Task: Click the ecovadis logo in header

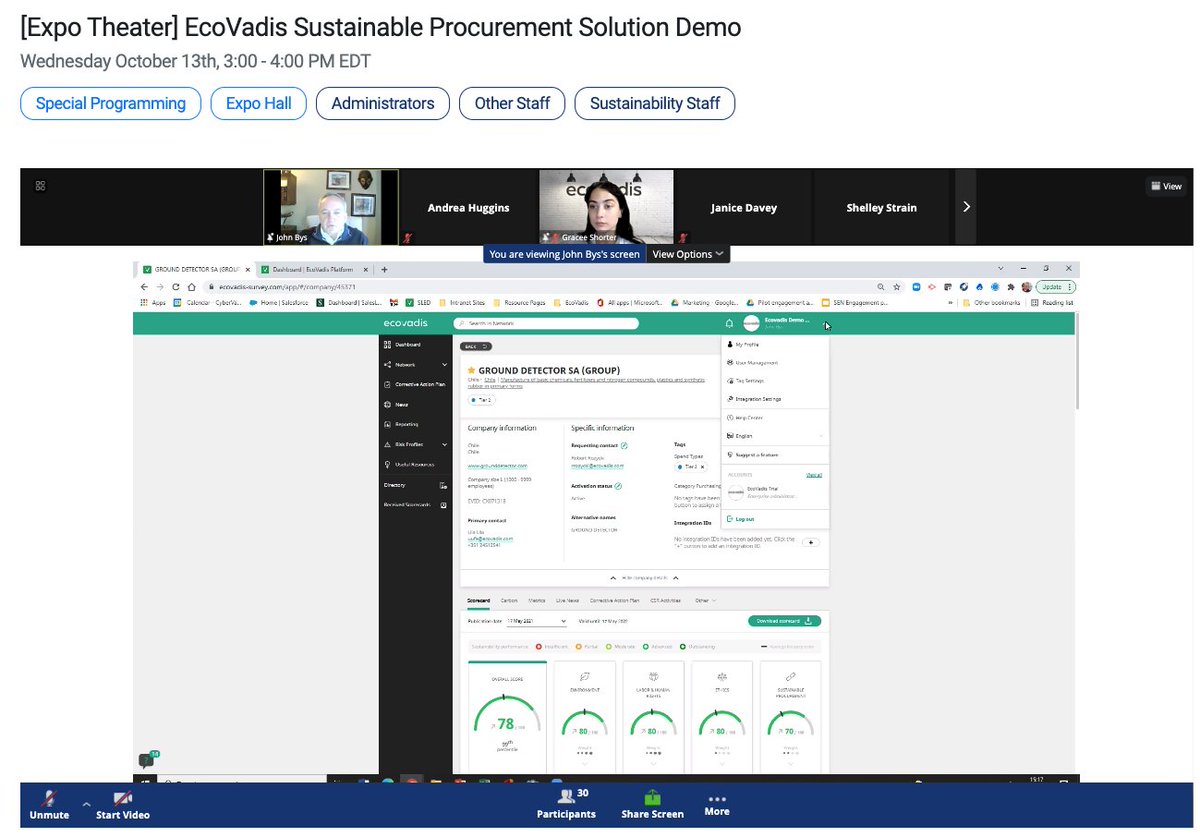Action: (404, 323)
